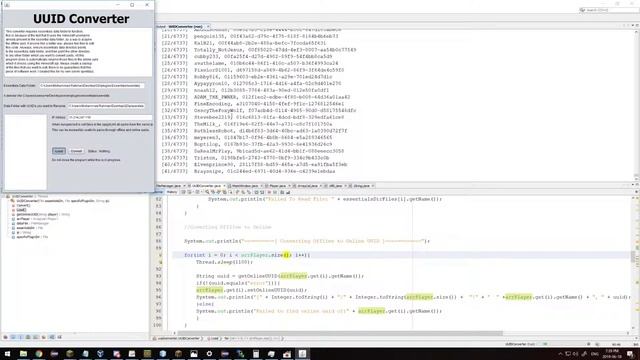
Task: Focus the IP Address input field
Action: (x=110, y=118)
